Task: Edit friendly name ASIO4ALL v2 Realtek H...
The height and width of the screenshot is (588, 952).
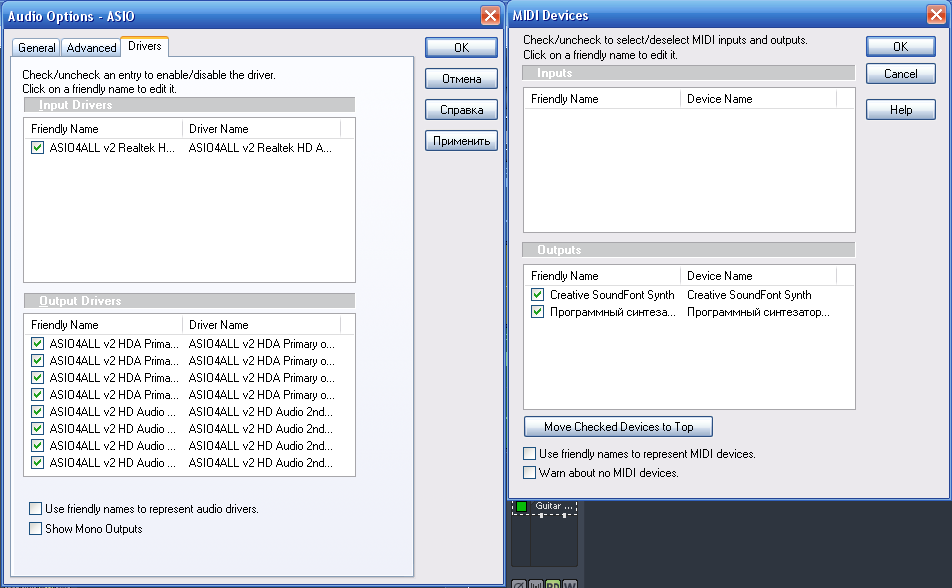Action: click(112, 148)
